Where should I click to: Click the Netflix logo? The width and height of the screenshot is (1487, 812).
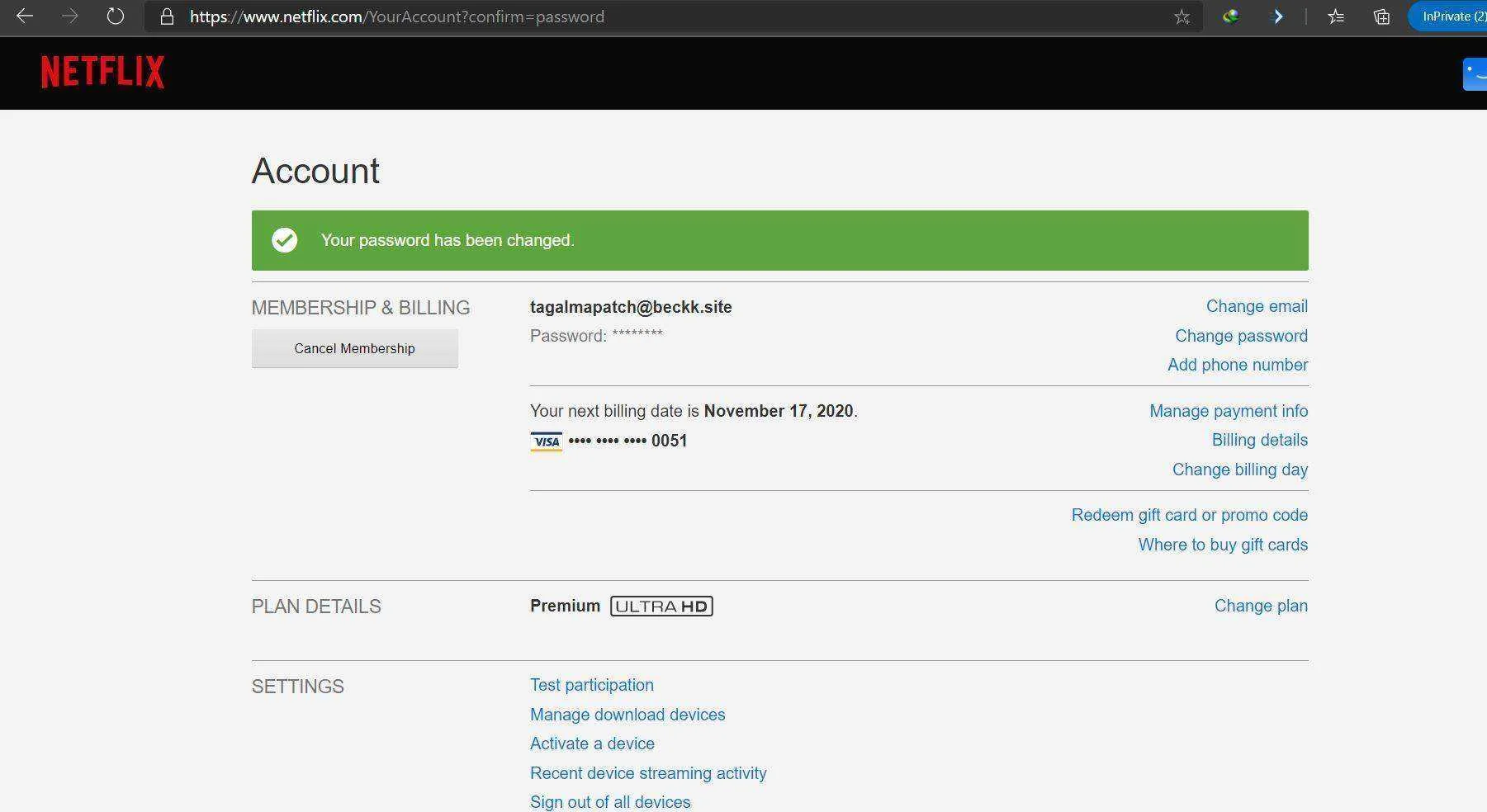tap(102, 72)
